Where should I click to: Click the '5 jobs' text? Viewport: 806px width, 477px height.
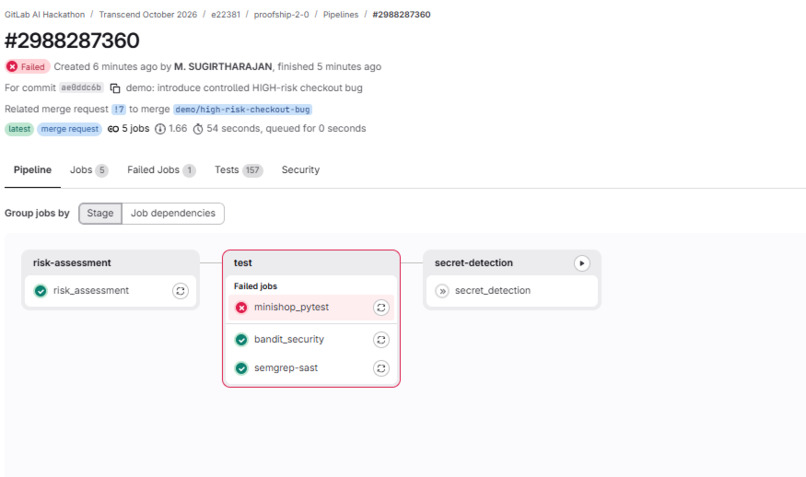pyautogui.click(x=136, y=129)
